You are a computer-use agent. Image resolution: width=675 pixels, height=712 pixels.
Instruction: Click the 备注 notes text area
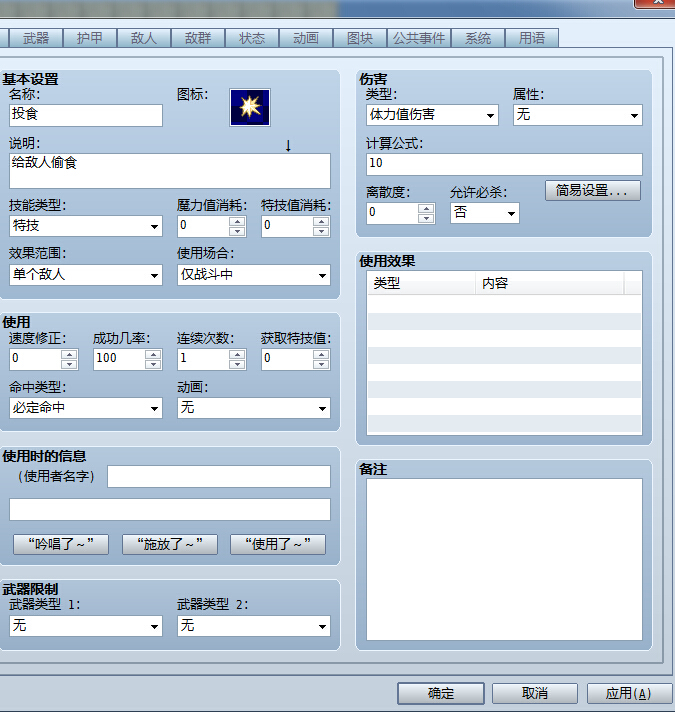[504, 559]
